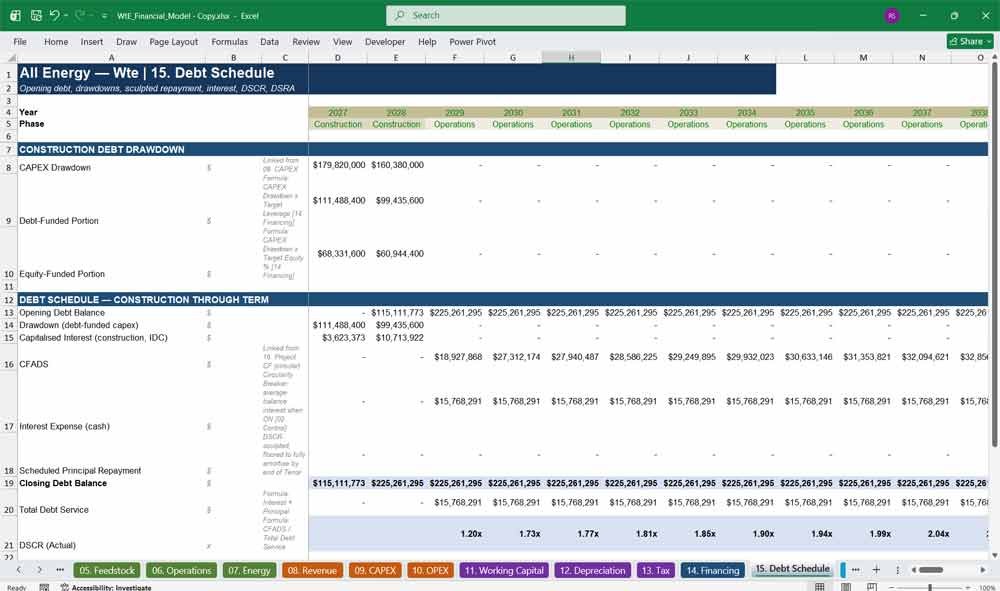This screenshot has width=1000, height=591.
Task: Open the Review ribbon tab
Action: tap(305, 41)
